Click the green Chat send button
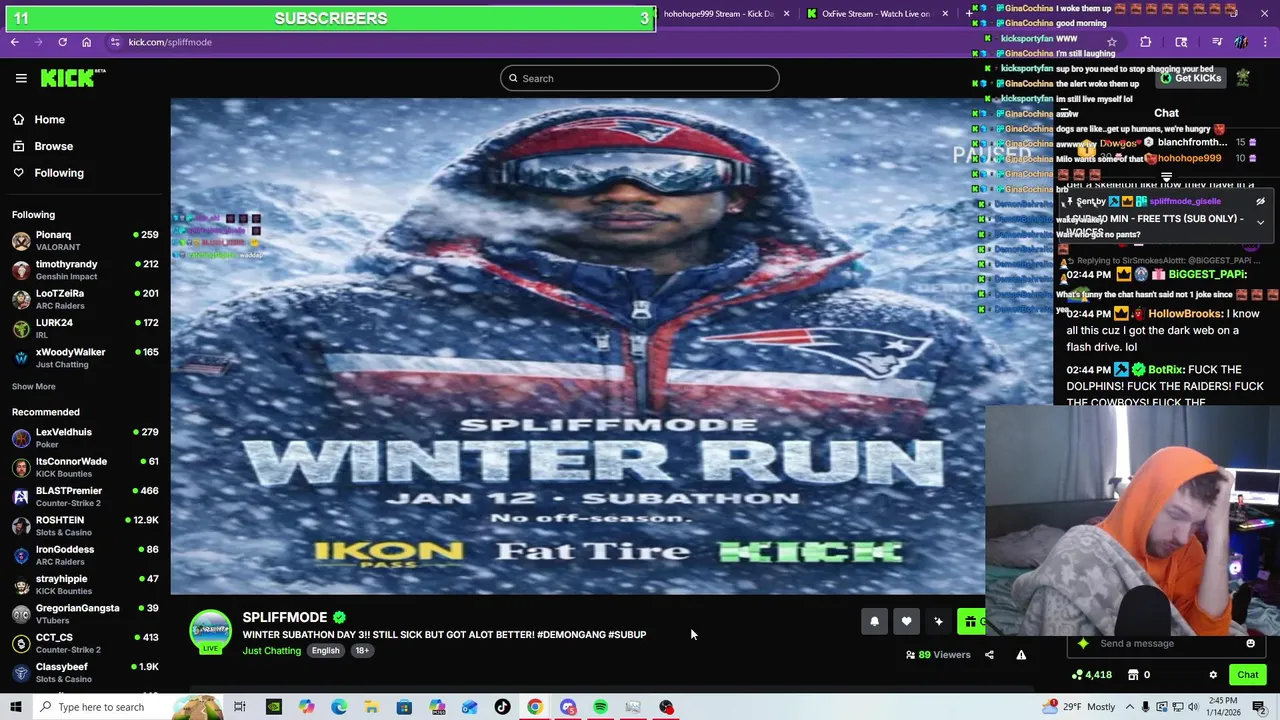Viewport: 1280px width, 720px height. [x=1247, y=675]
